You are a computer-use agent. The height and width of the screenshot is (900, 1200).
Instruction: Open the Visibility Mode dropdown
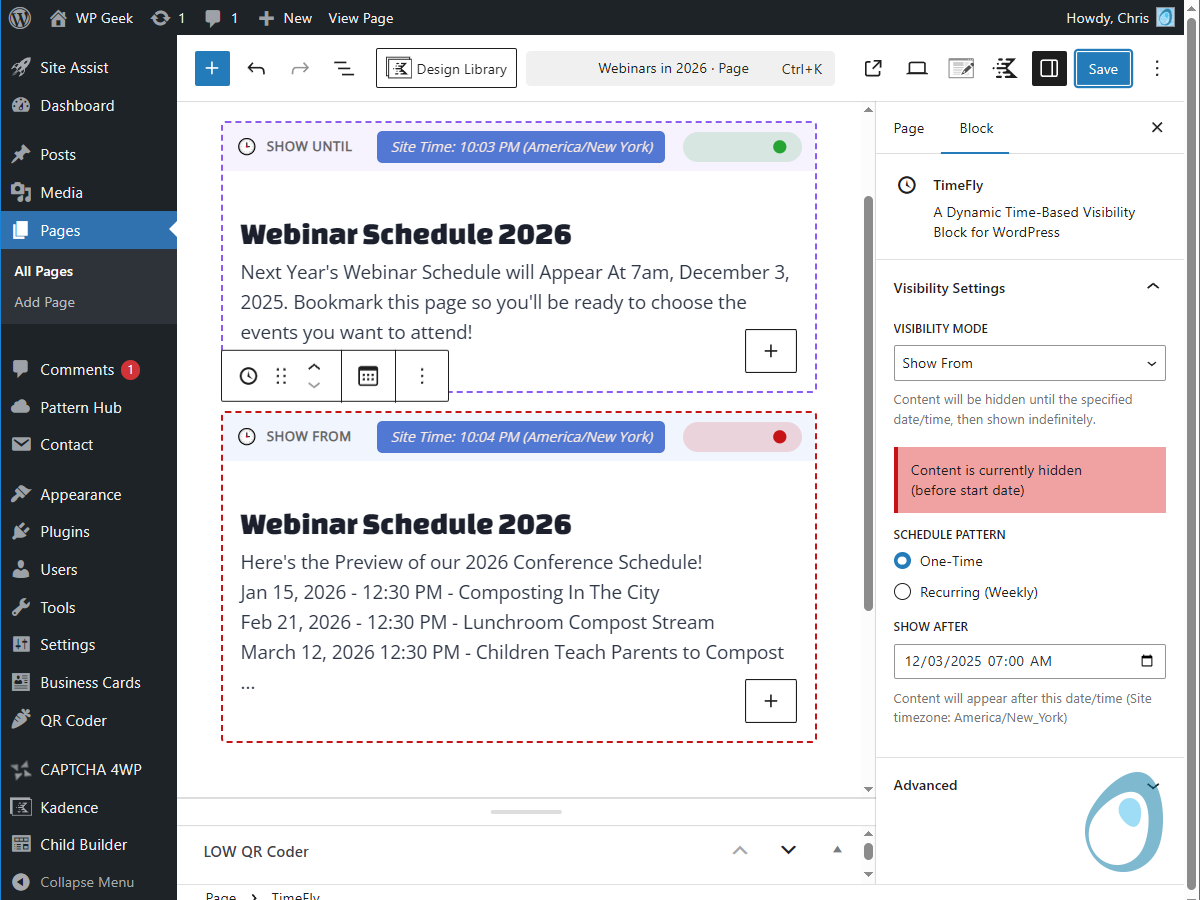[1030, 363]
